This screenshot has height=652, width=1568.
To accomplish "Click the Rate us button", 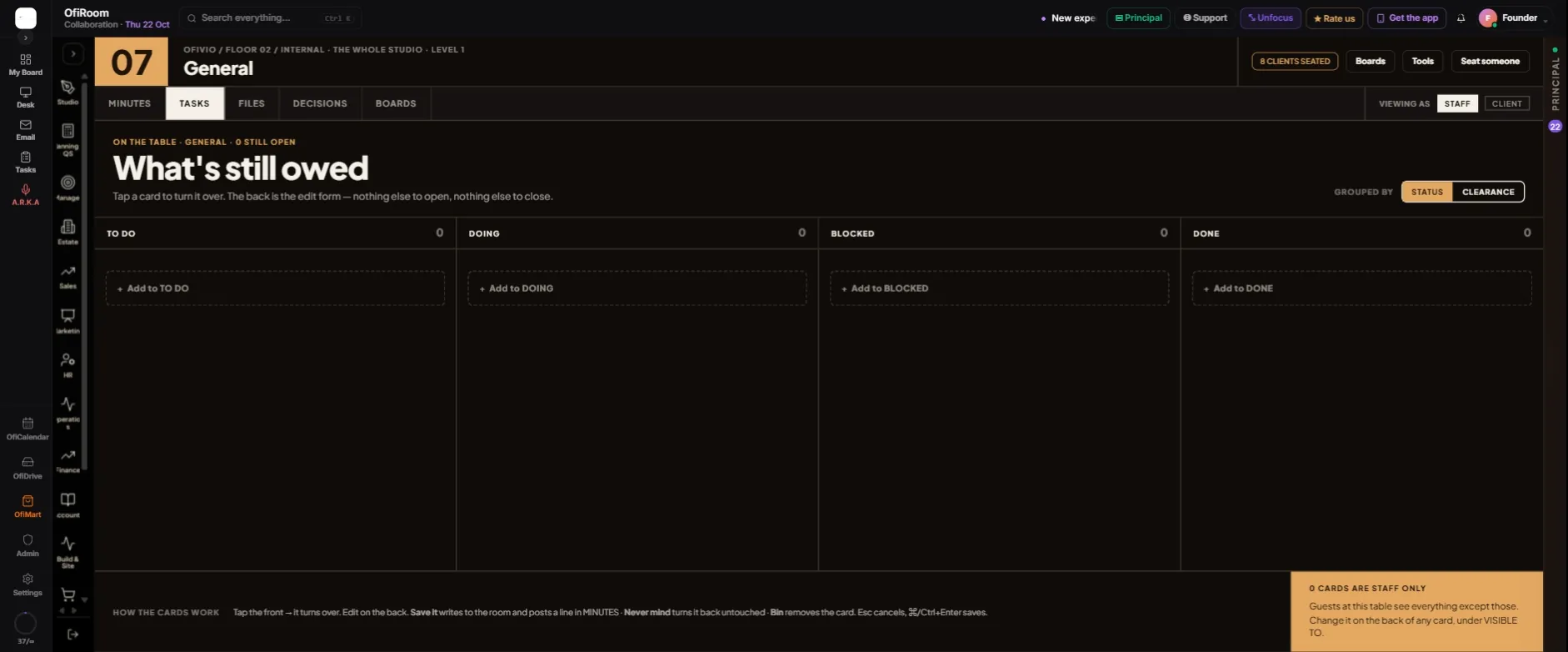I will coord(1334,18).
